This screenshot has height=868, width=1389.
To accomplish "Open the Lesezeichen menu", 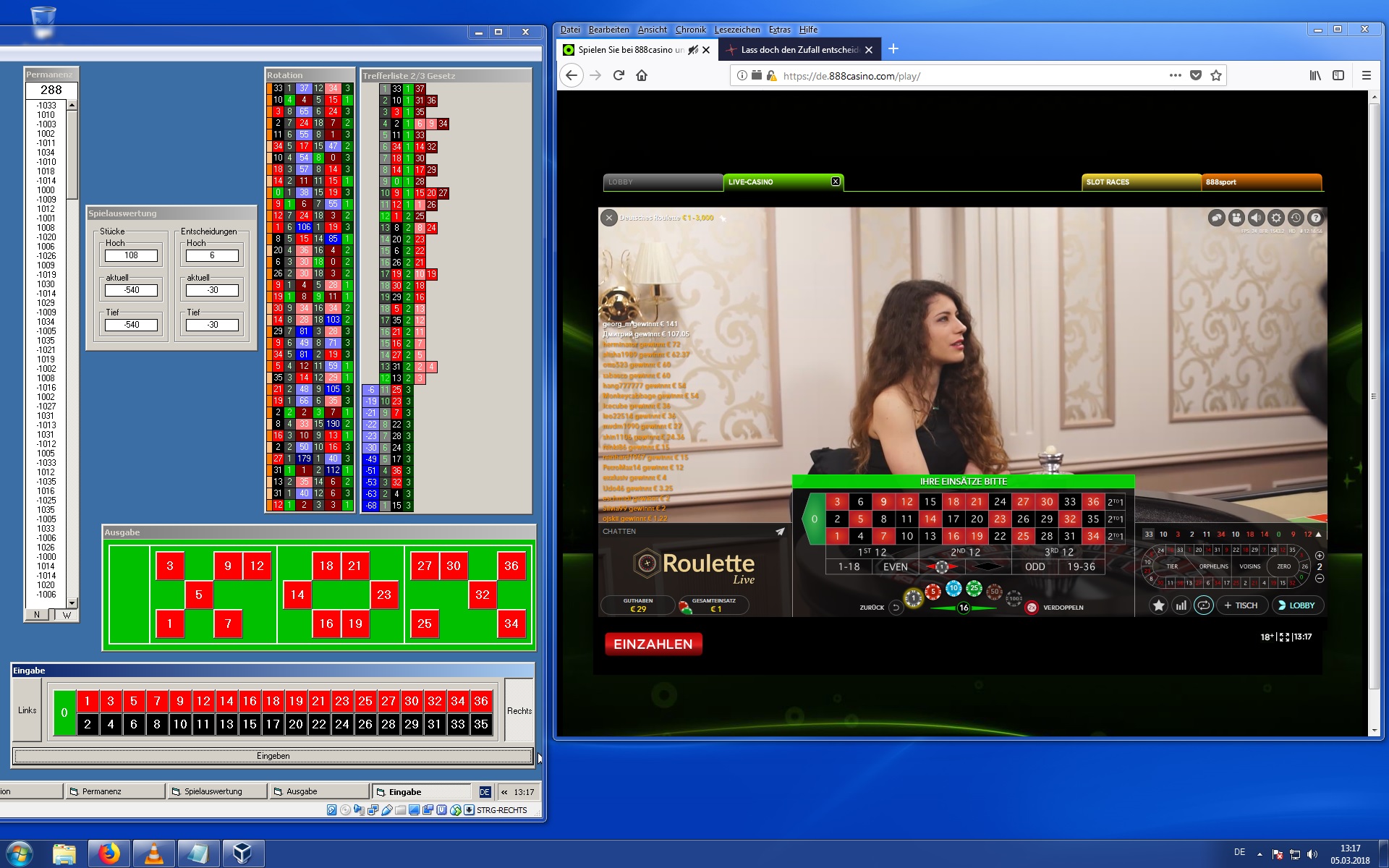I will (x=736, y=30).
